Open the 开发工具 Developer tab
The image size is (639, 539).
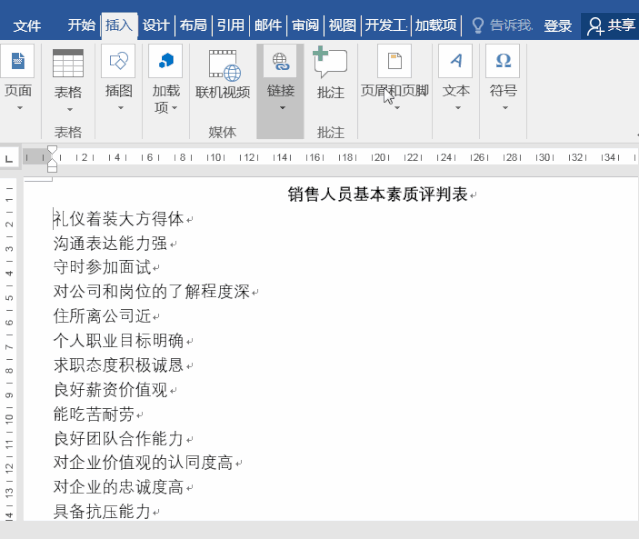[x=386, y=26]
